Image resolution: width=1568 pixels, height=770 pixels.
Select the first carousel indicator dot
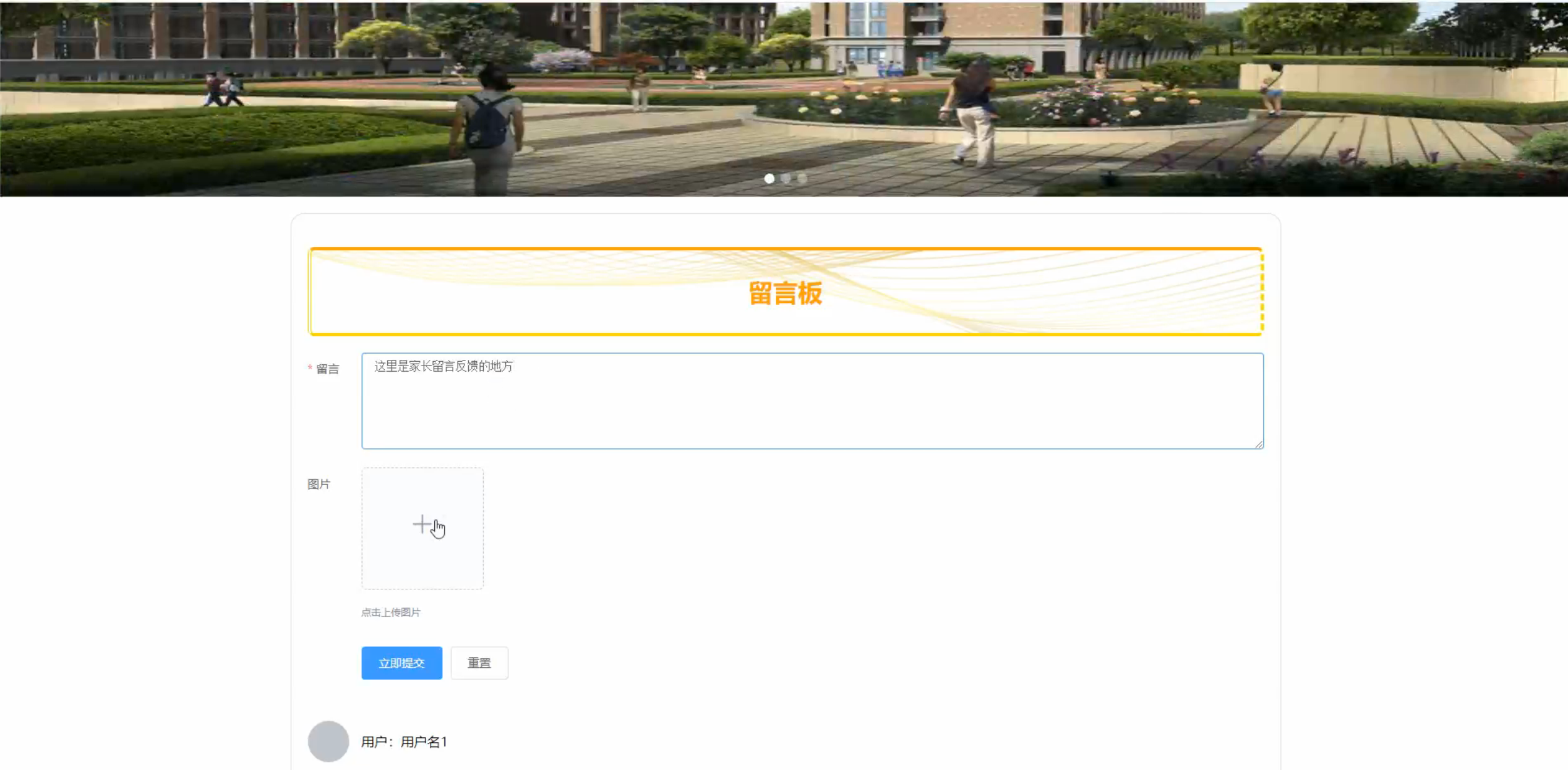click(x=769, y=178)
